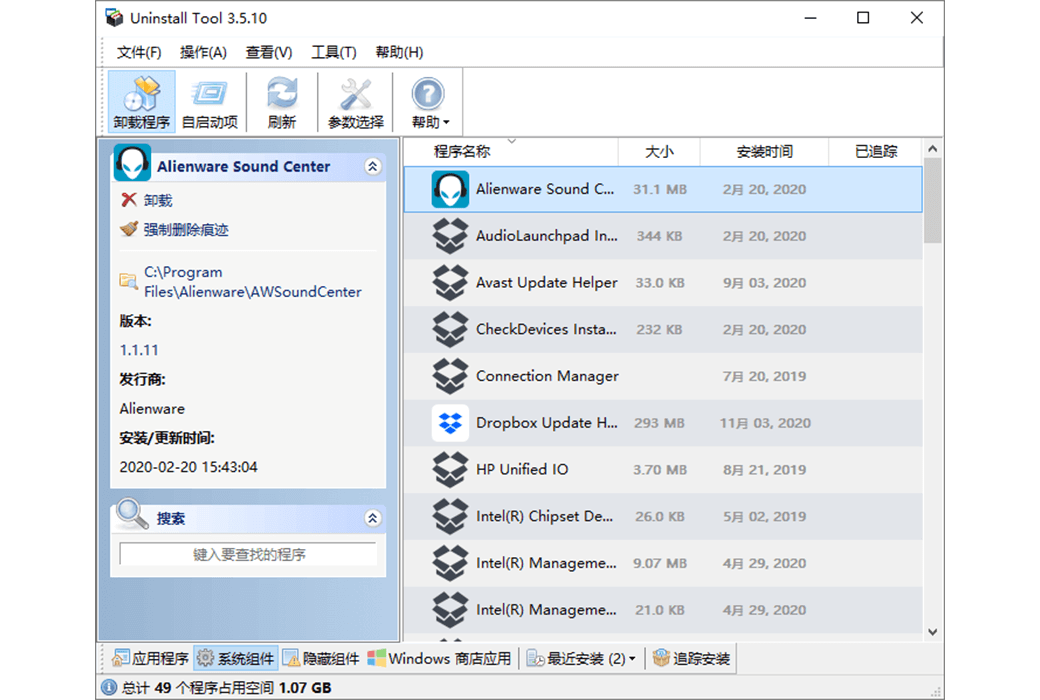Click HP Unified IO row icon
The width and height of the screenshot is (1040, 700).
point(450,470)
